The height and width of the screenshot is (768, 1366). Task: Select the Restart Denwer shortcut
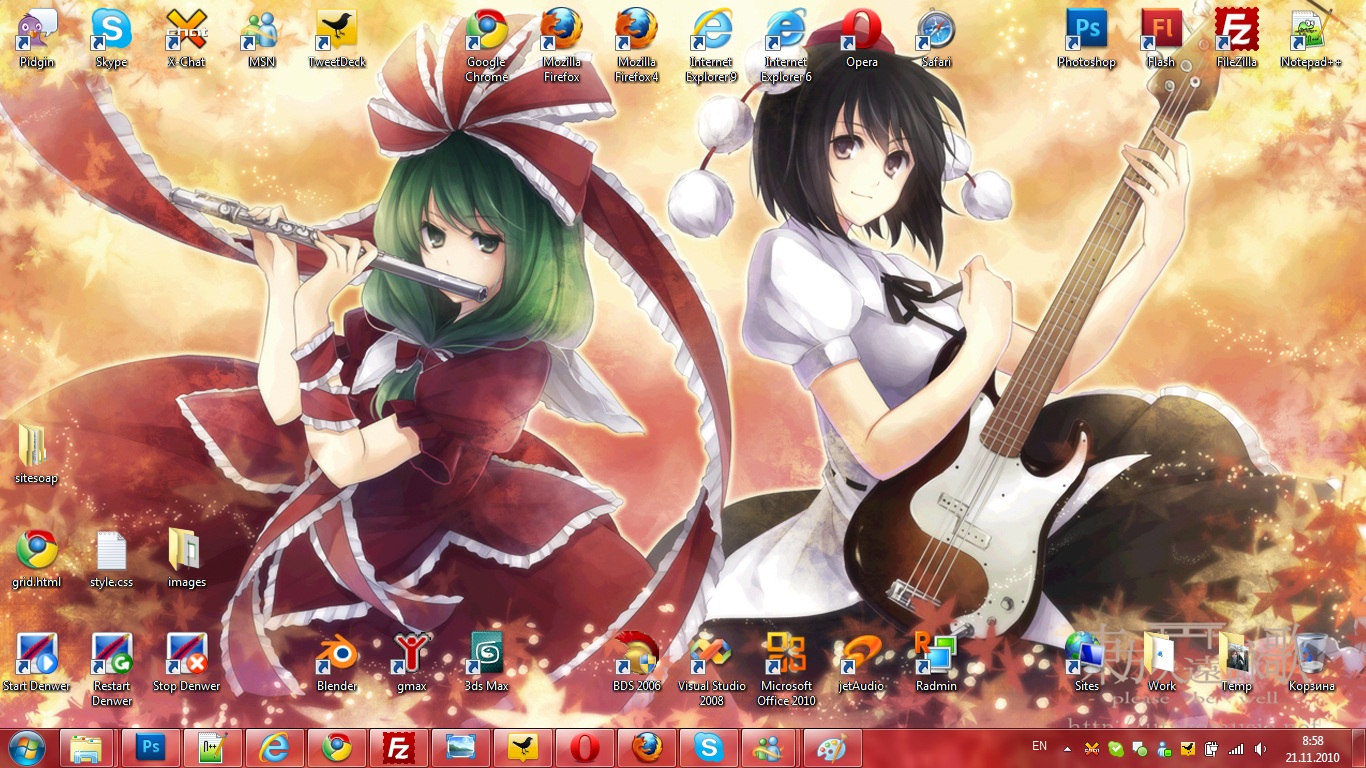[111, 670]
